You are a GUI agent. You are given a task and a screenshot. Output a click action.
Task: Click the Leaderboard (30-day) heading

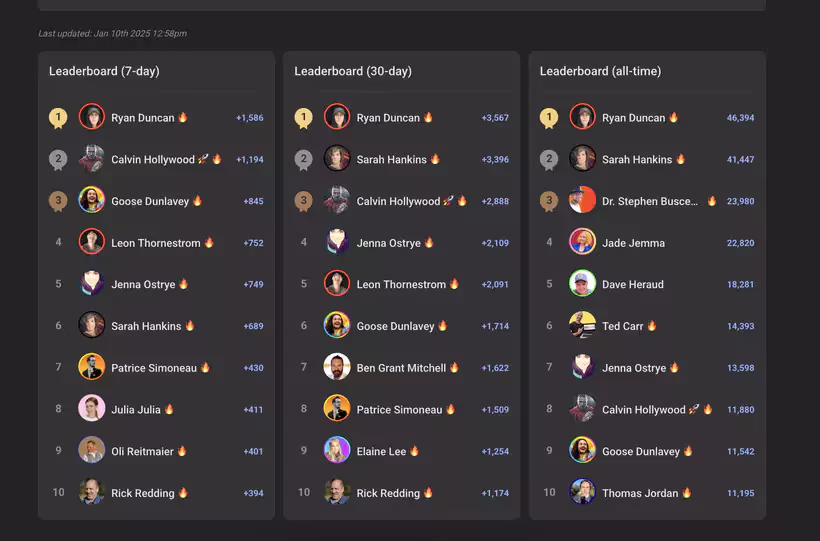coord(353,71)
